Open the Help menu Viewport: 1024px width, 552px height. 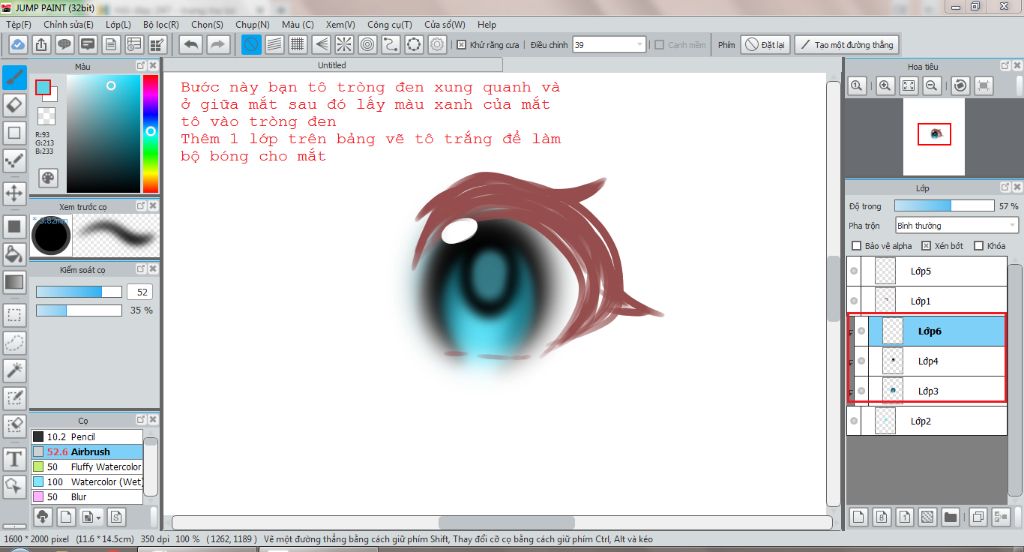487,24
